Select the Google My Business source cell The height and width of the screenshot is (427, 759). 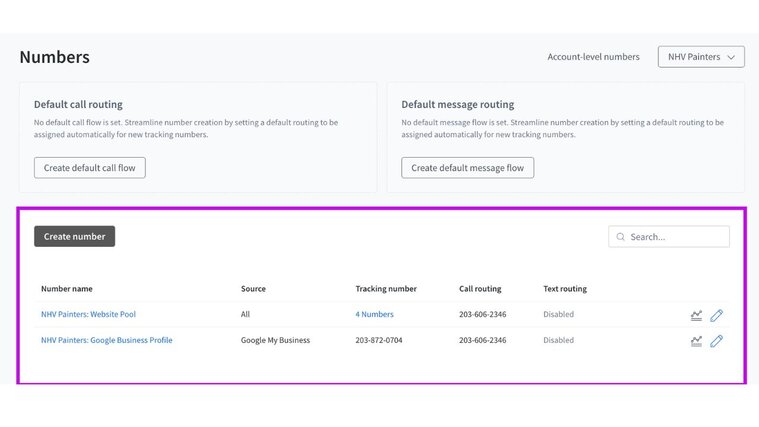(275, 340)
